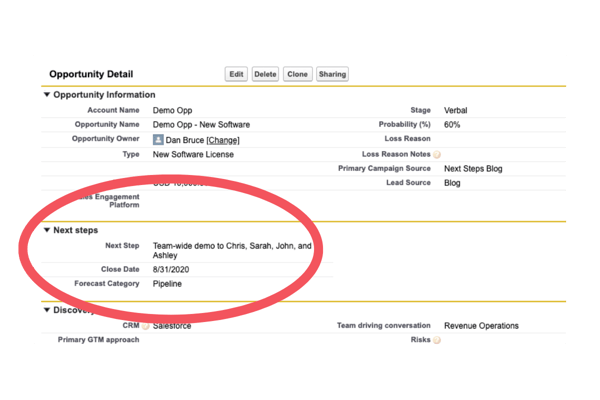Click help icon next to CRM label

click(x=145, y=326)
